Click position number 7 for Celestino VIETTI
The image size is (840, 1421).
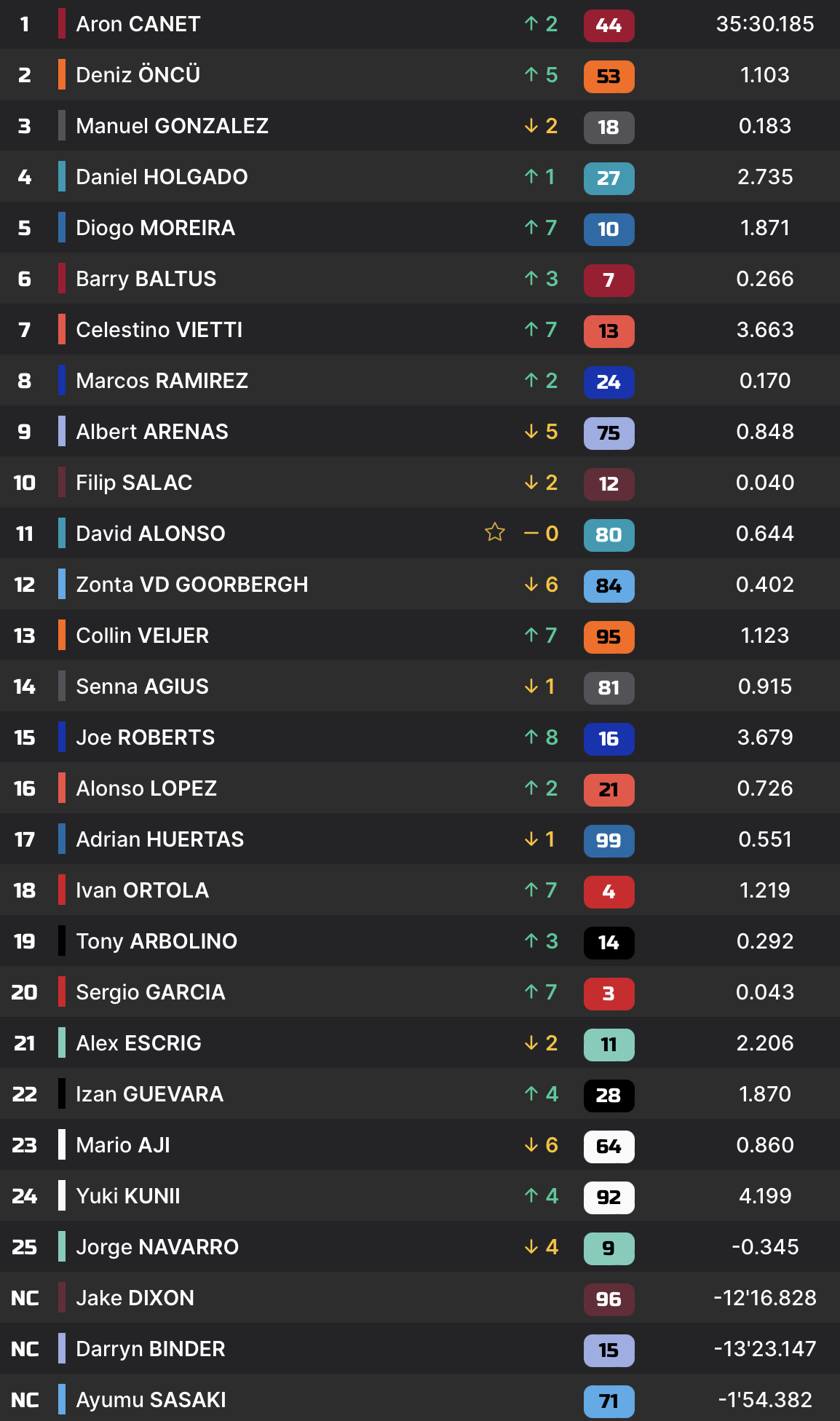pyautogui.click(x=25, y=330)
